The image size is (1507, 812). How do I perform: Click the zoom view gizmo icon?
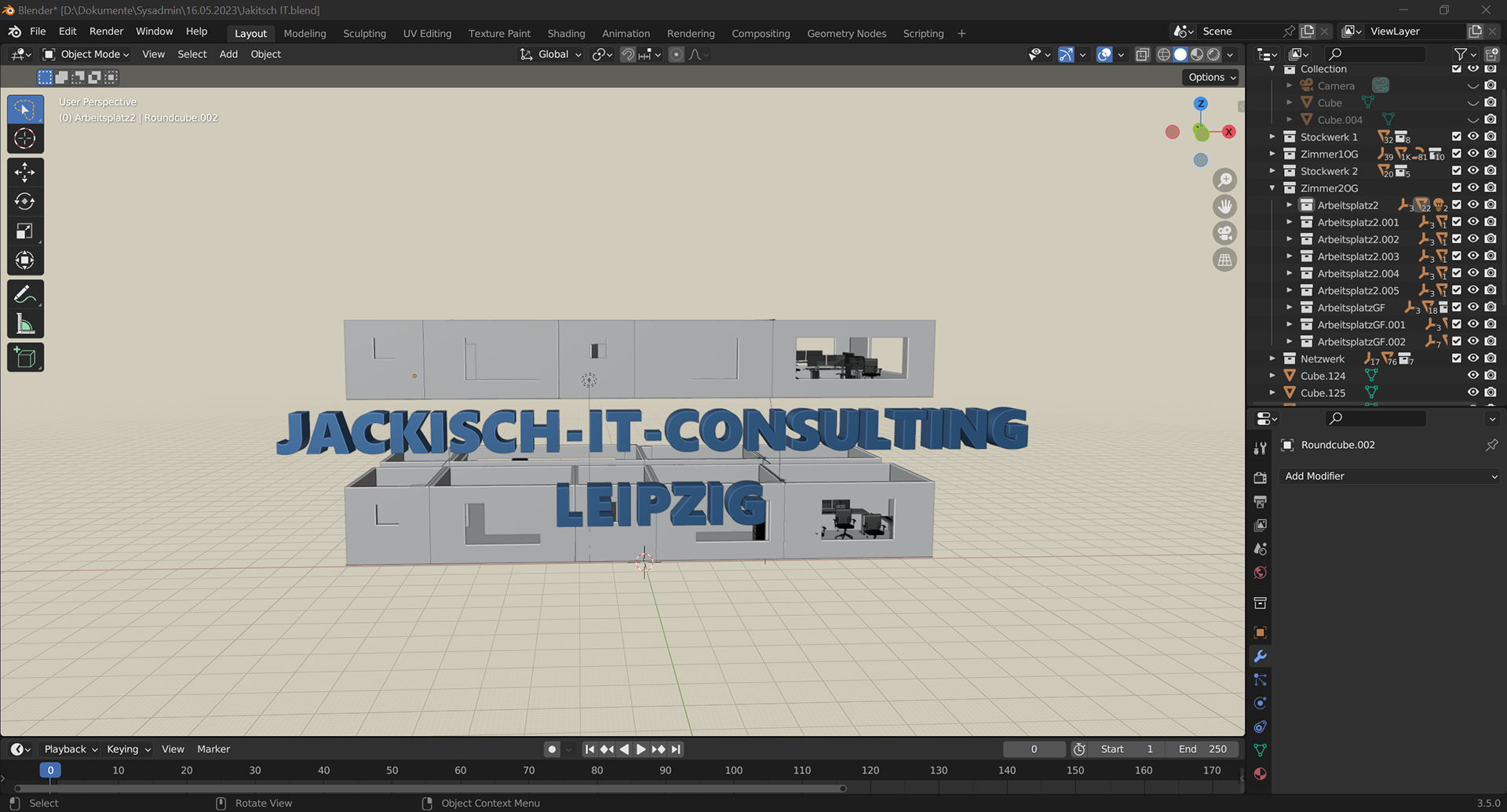[1224, 180]
